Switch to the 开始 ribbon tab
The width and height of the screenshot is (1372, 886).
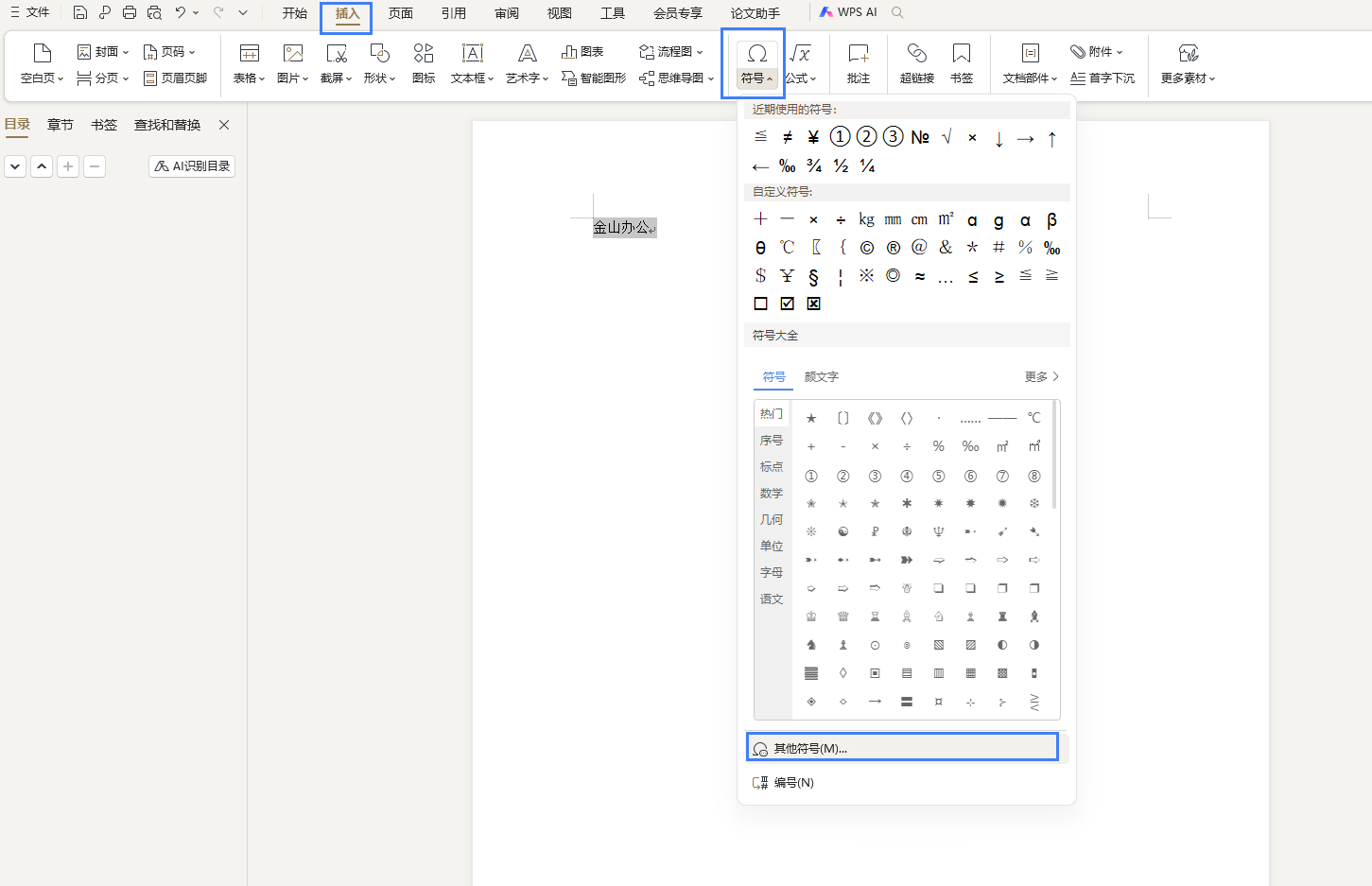point(294,13)
